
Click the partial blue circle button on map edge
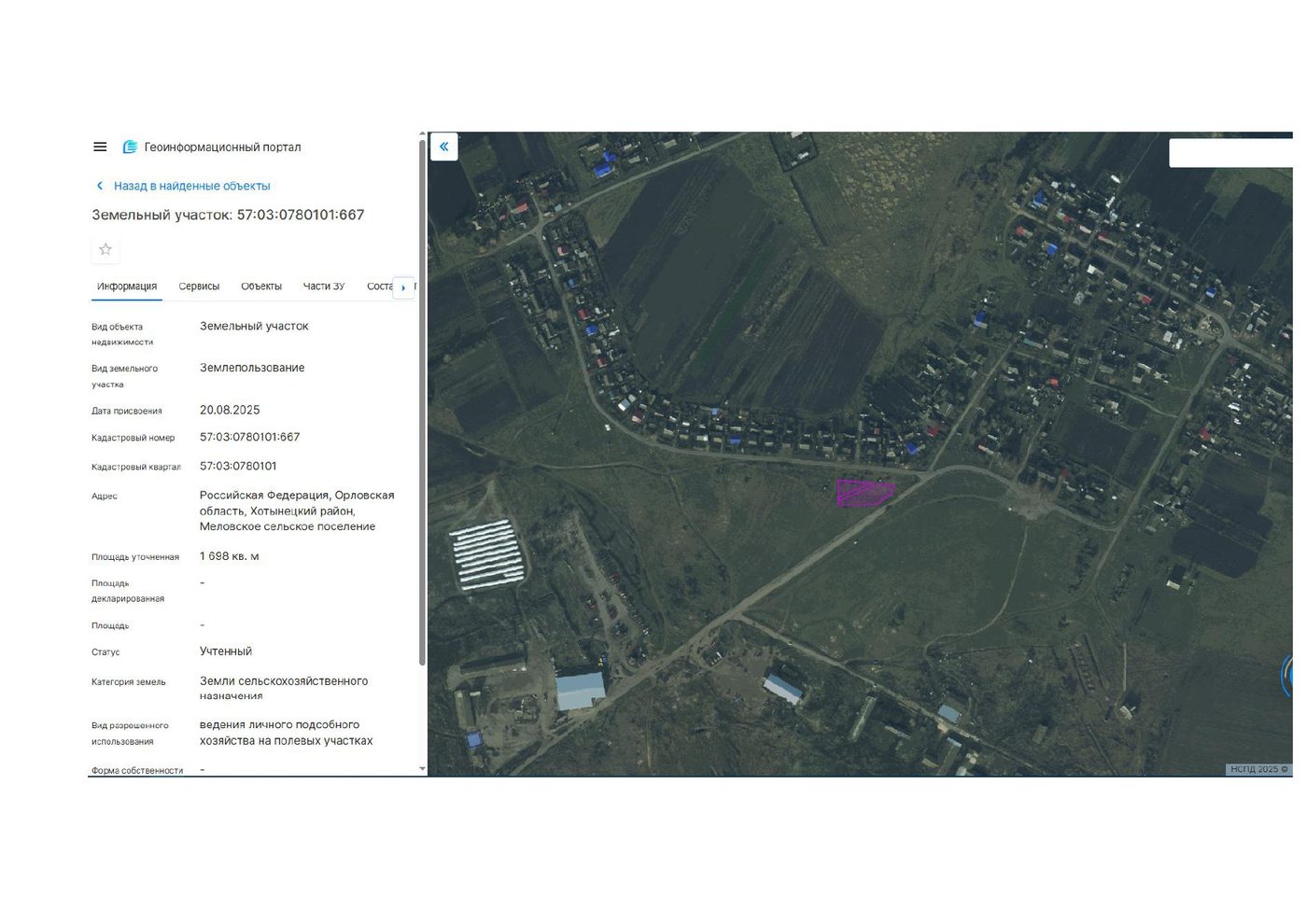pos(1287,676)
